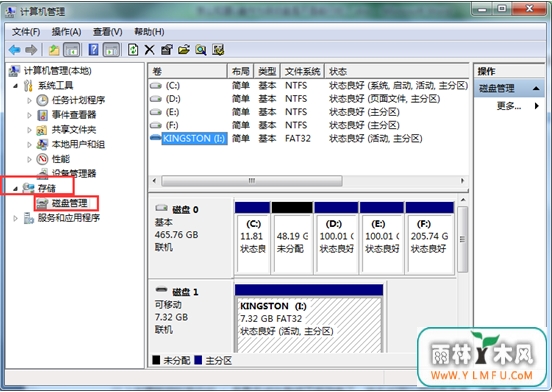This screenshot has height=392, width=552.
Task: Sort by the 文件系统 column header
Action: click(x=302, y=71)
